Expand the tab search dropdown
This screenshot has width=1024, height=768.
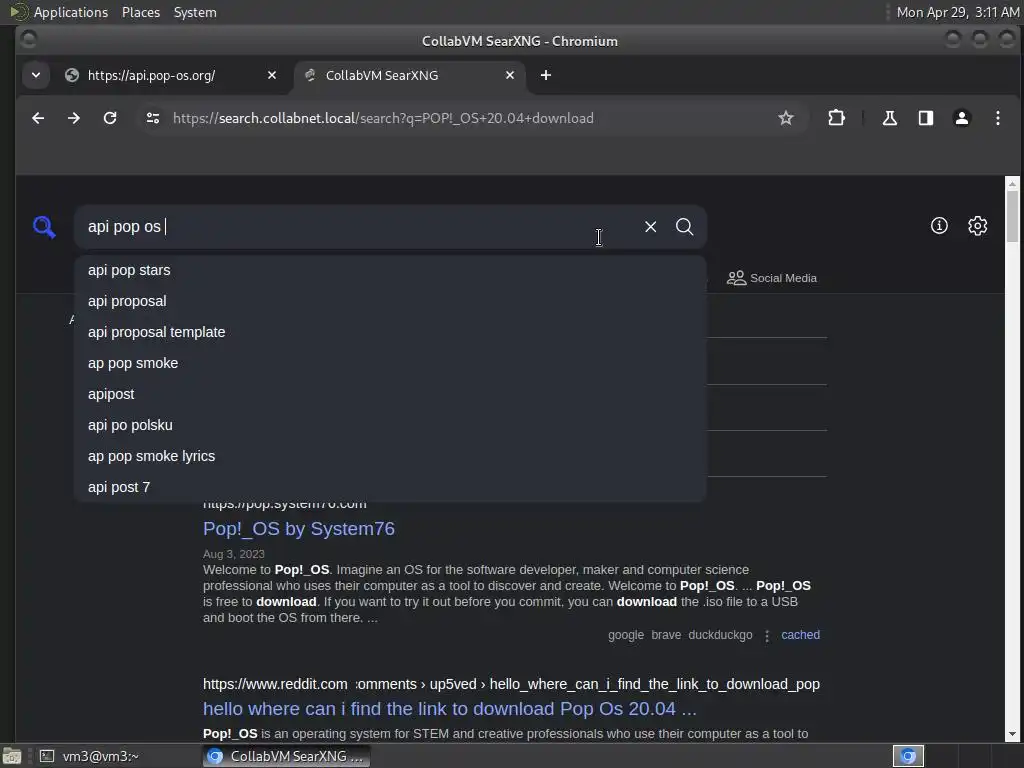[x=36, y=75]
